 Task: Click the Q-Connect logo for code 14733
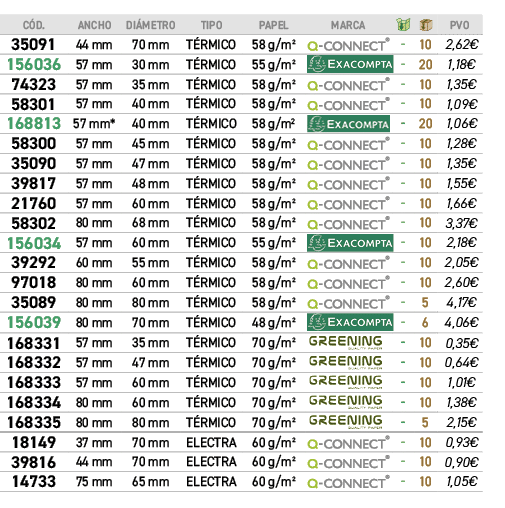click(x=348, y=482)
